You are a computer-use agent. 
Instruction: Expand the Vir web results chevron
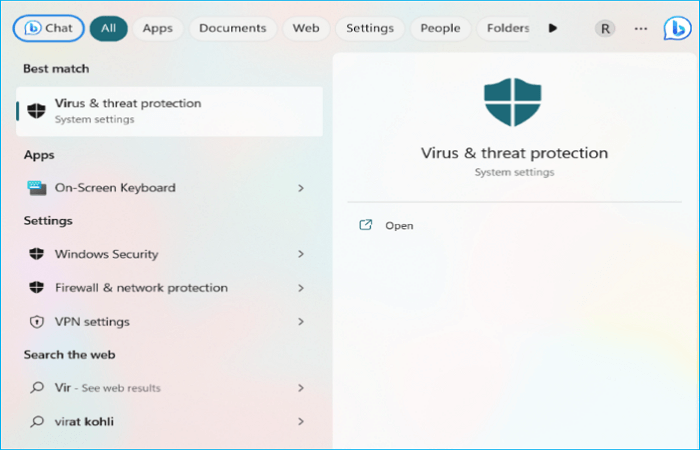pyautogui.click(x=301, y=388)
